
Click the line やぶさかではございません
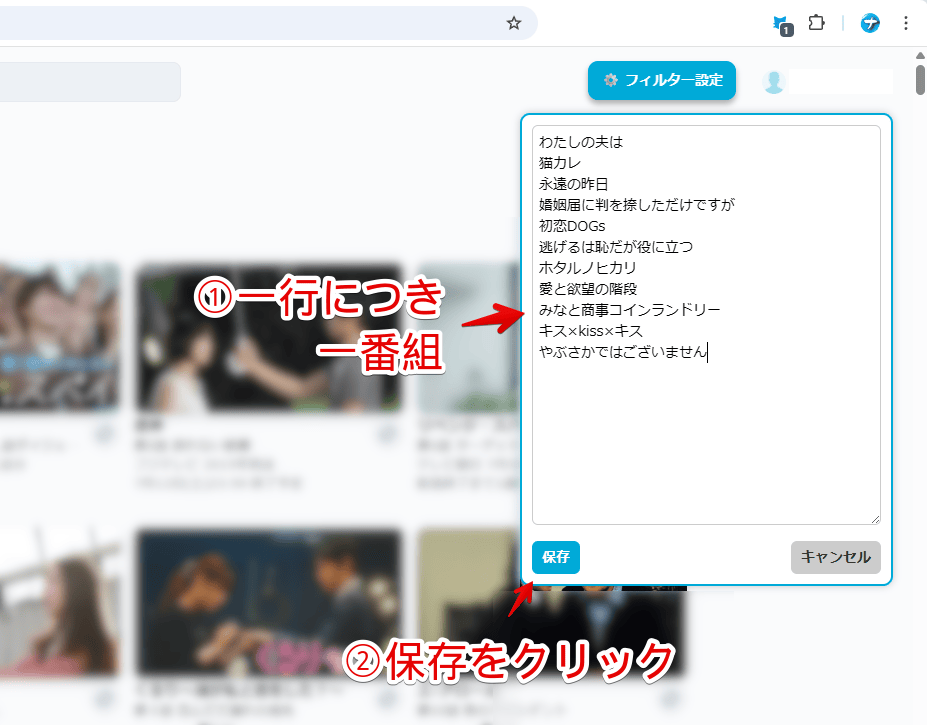click(623, 352)
